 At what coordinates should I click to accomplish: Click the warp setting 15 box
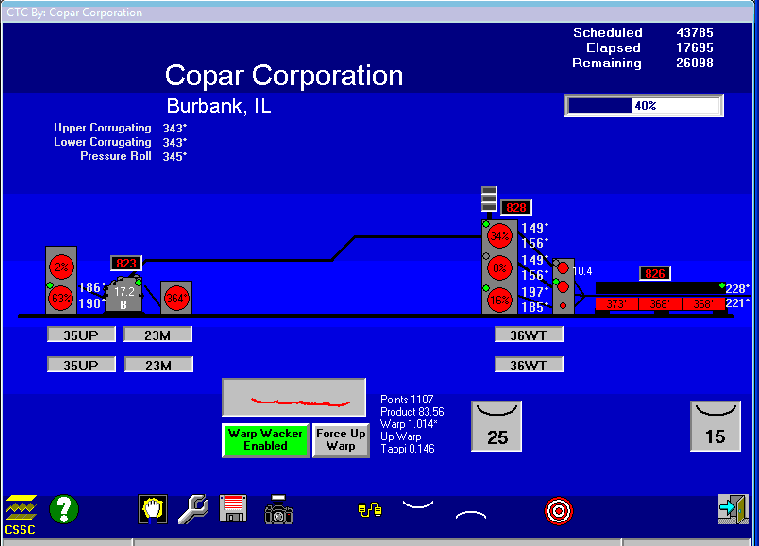tap(715, 426)
